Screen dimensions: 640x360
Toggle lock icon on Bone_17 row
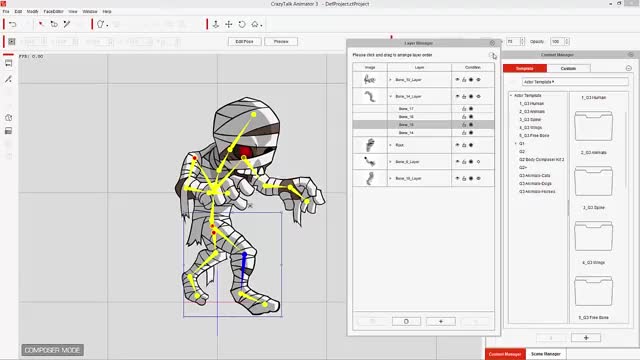[x=464, y=109]
